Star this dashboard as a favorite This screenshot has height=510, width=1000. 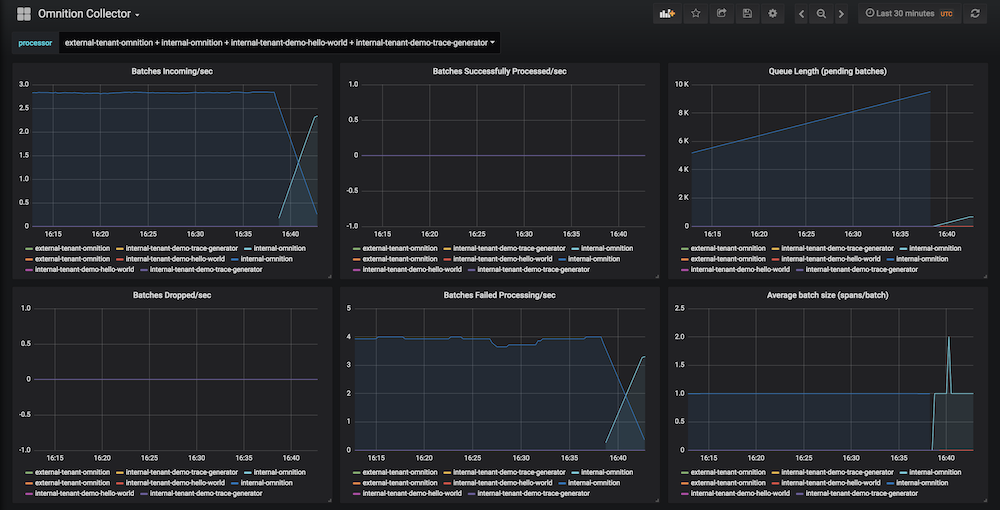[696, 14]
